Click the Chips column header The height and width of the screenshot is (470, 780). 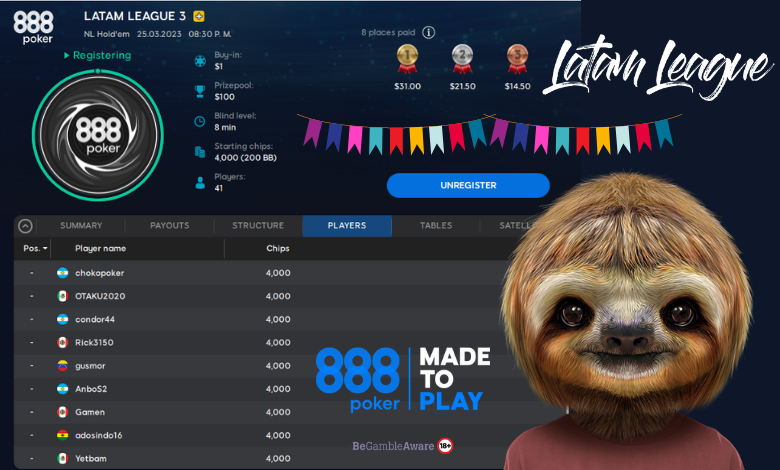pyautogui.click(x=277, y=248)
